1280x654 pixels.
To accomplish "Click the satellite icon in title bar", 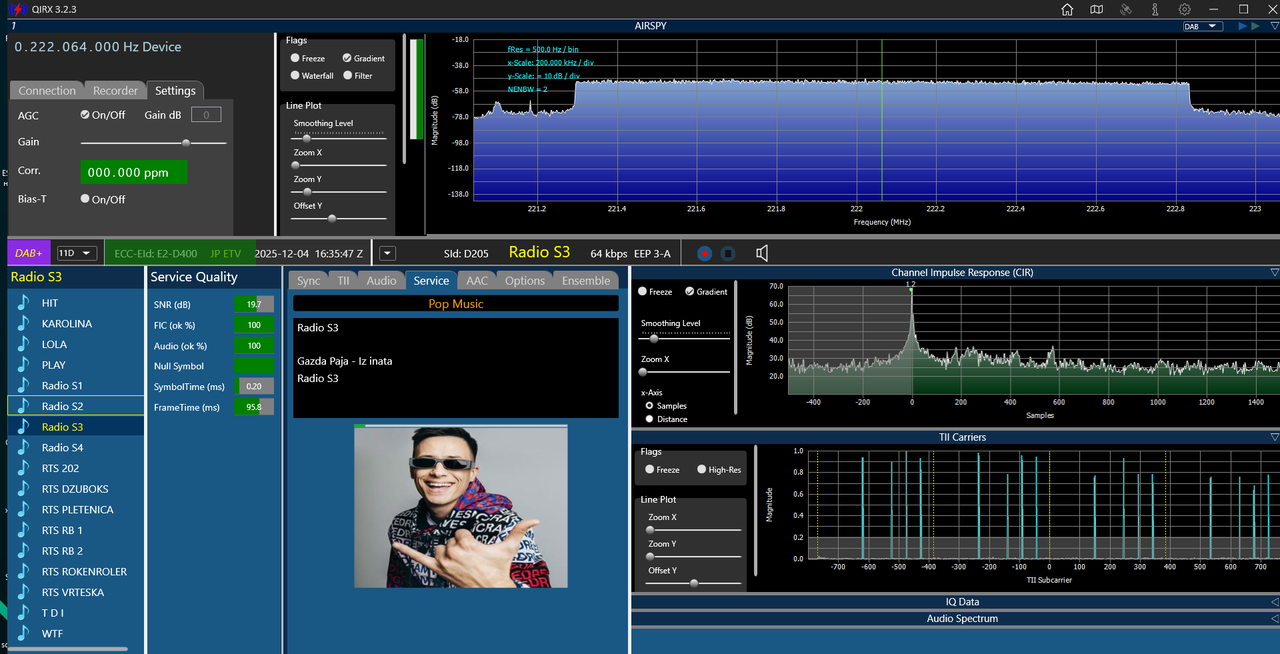I will click(1125, 9).
